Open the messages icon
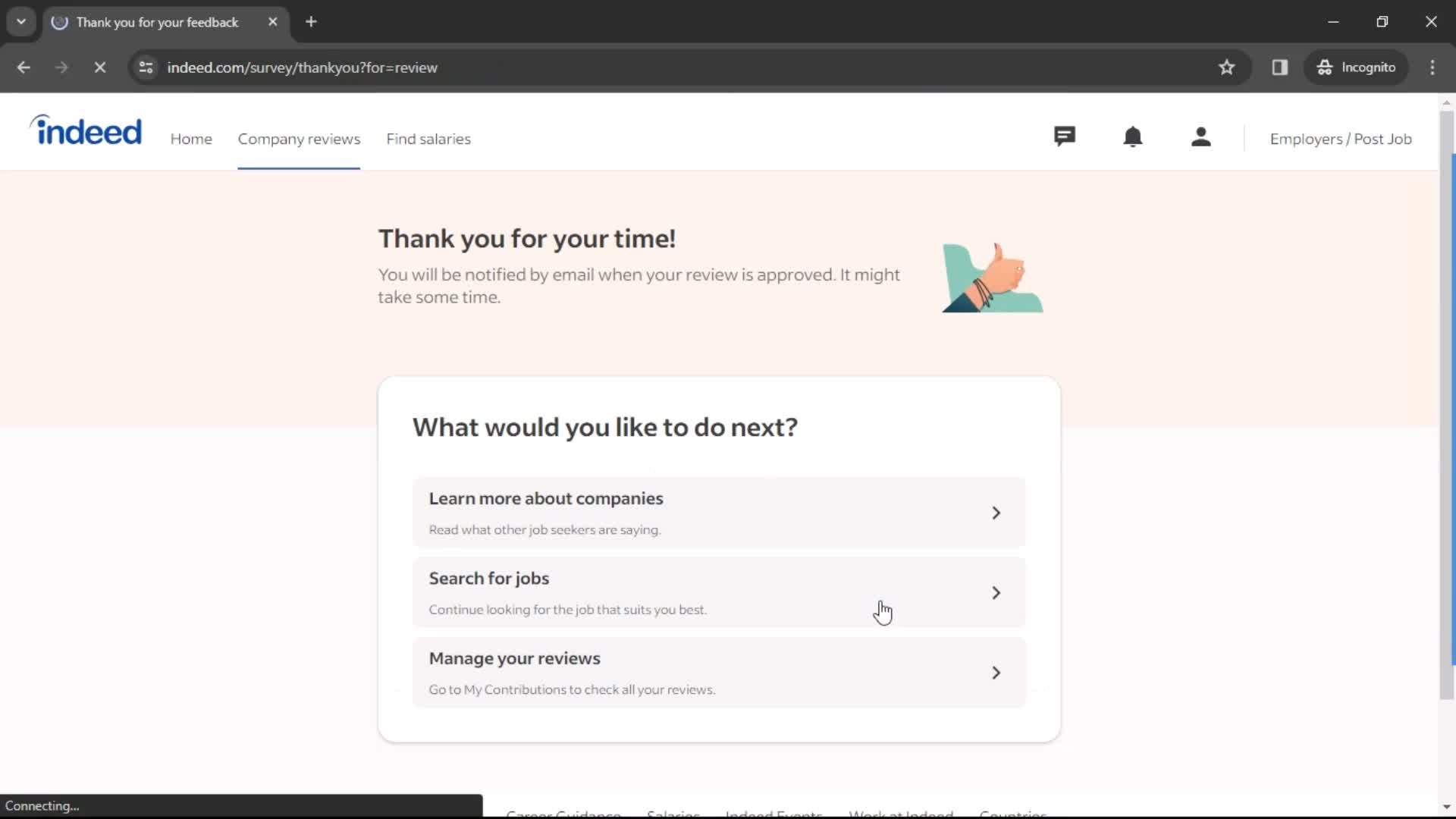This screenshot has width=1456, height=819. (x=1065, y=137)
